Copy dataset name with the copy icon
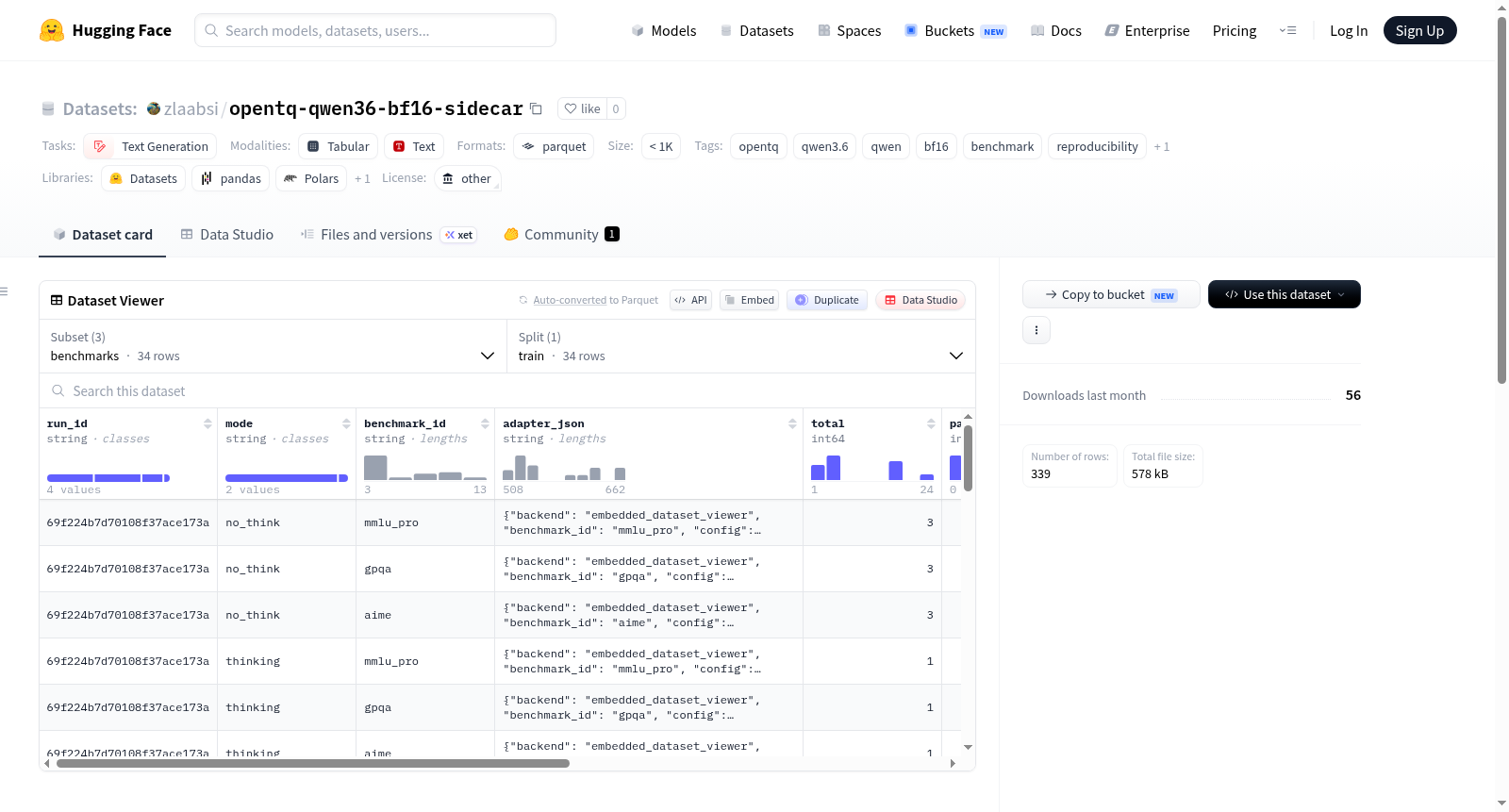Viewport: 1509px width, 812px height. [x=536, y=108]
